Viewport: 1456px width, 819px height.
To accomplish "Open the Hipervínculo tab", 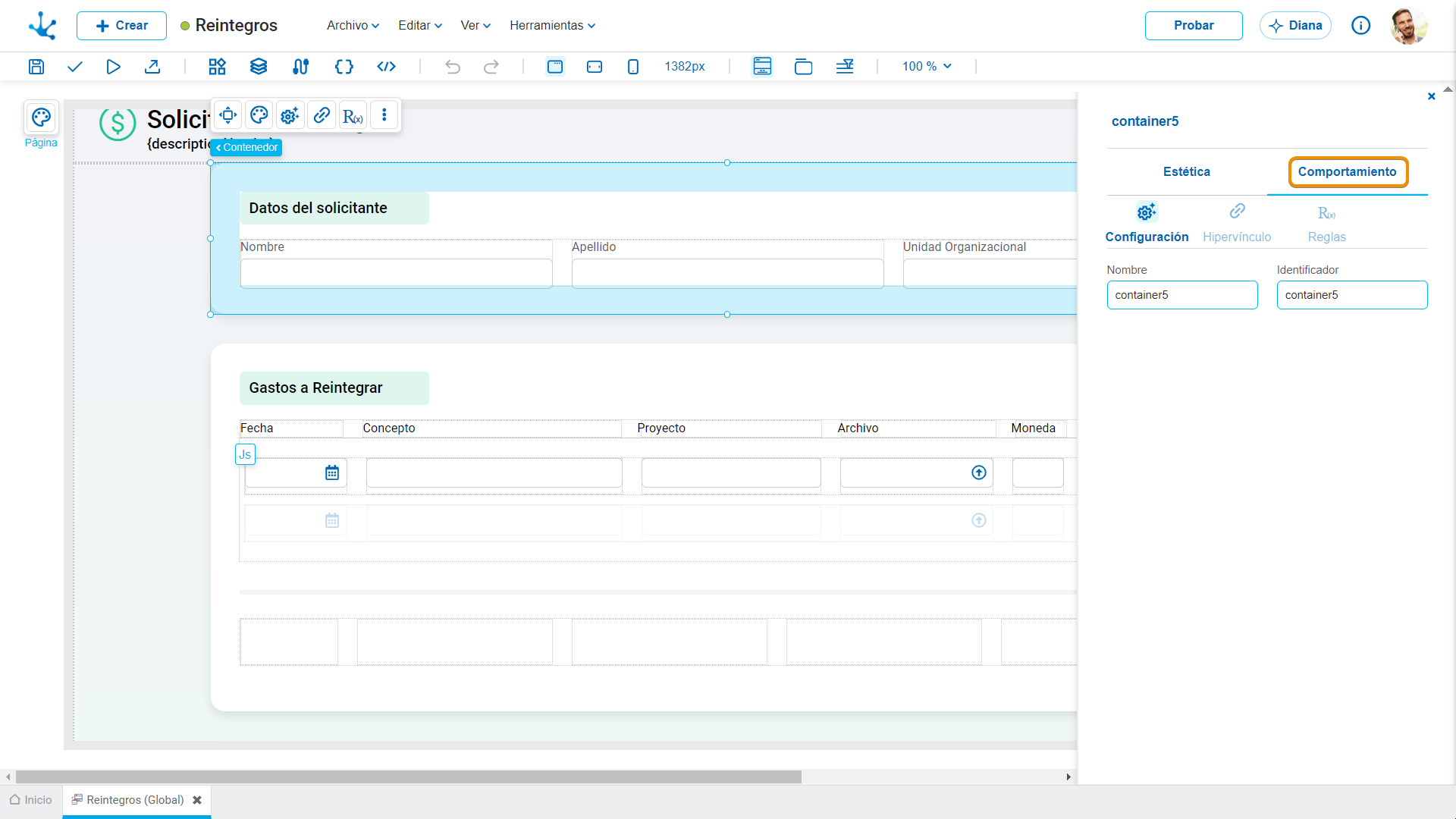I will coord(1237,224).
